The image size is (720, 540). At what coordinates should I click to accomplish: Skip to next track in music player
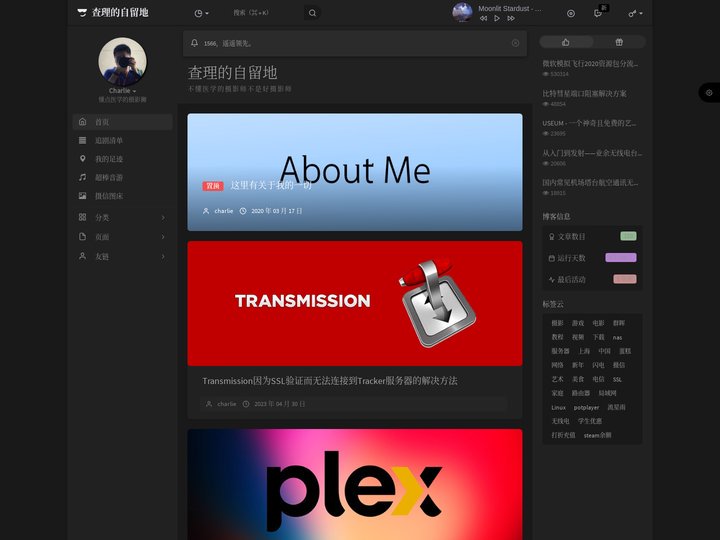pyautogui.click(x=511, y=18)
